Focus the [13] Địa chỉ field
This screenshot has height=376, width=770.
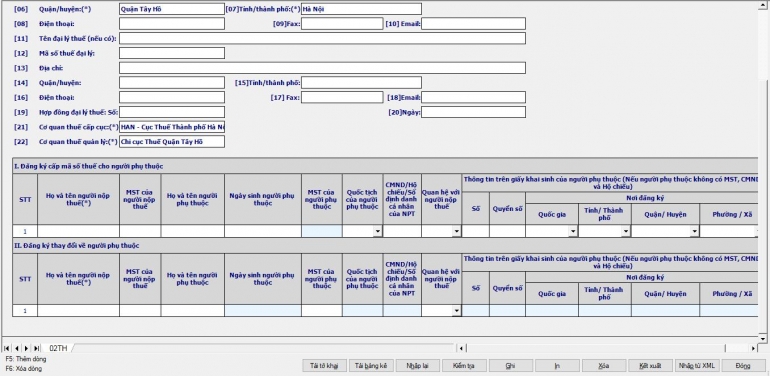[x=322, y=68]
